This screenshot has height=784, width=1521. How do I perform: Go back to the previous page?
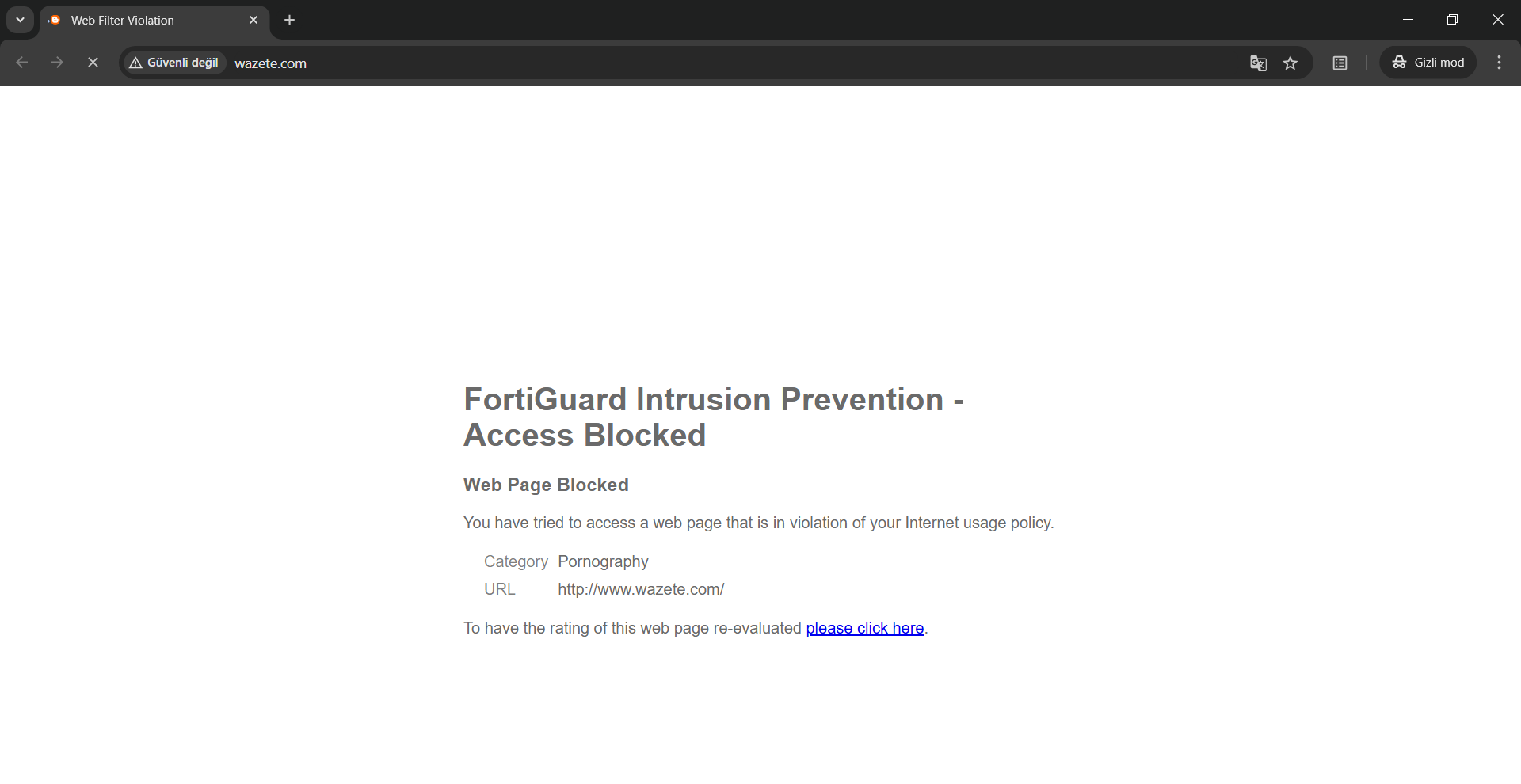click(22, 63)
